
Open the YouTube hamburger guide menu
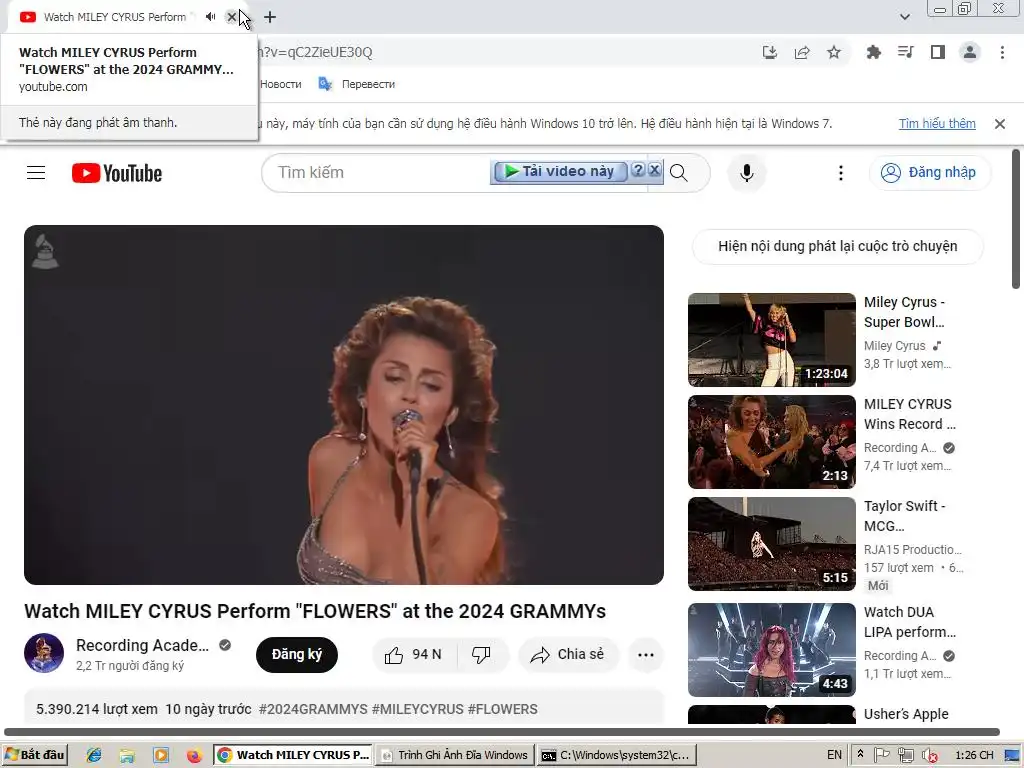click(36, 172)
